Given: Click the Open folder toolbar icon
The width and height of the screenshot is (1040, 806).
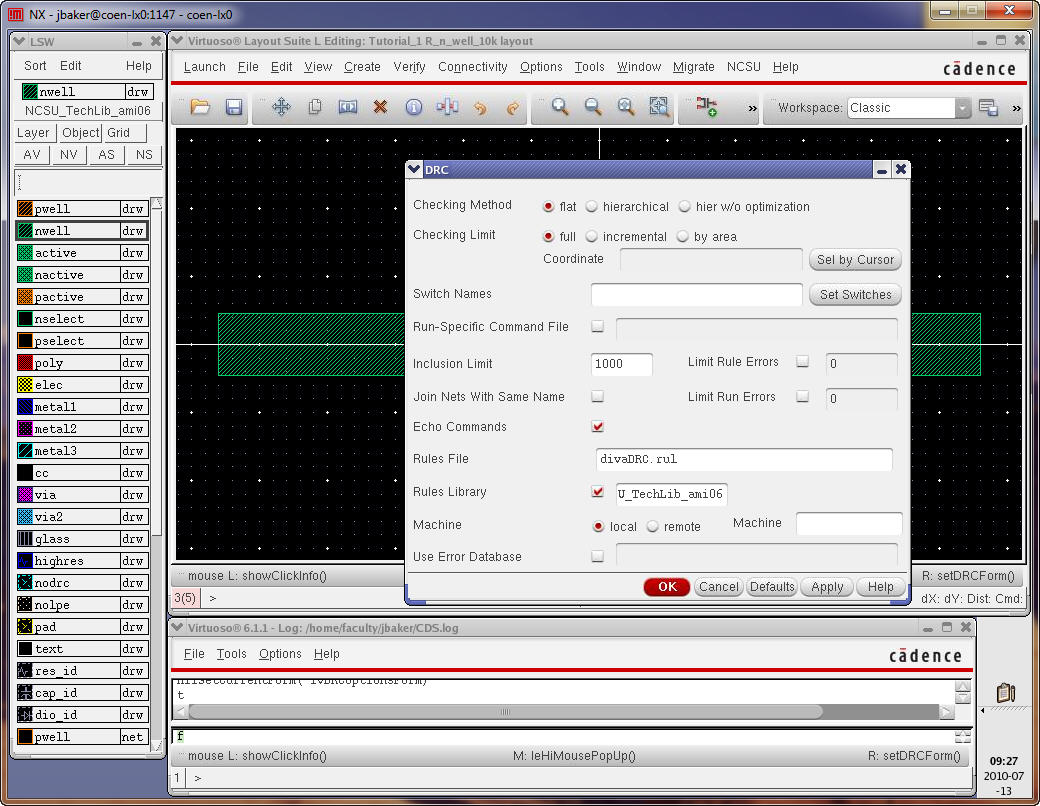Looking at the screenshot, I should tap(200, 108).
